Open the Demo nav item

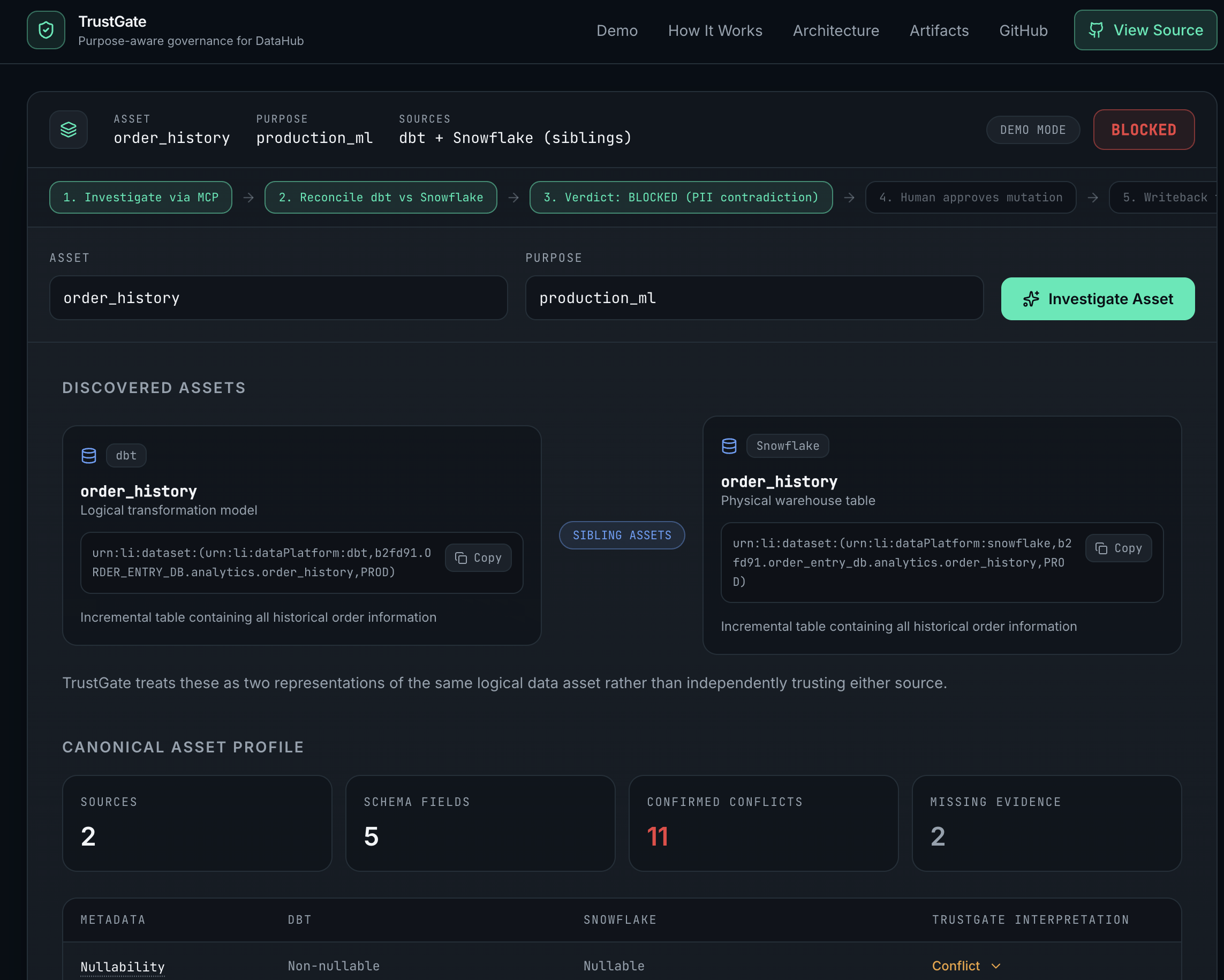pos(616,31)
